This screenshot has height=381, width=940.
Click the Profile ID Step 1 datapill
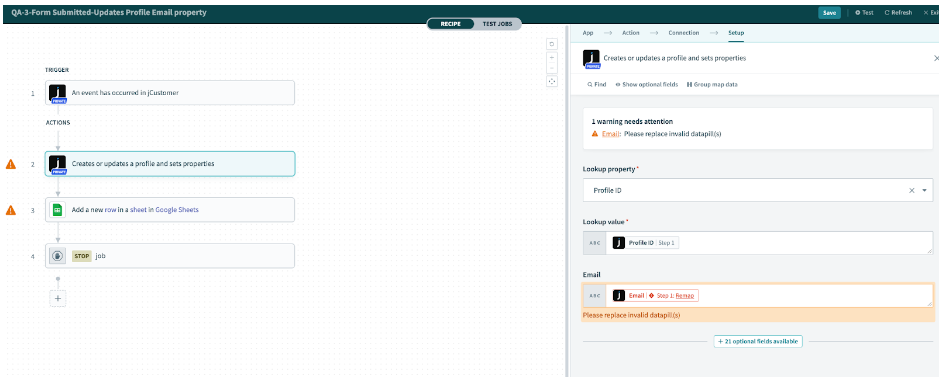[646, 243]
